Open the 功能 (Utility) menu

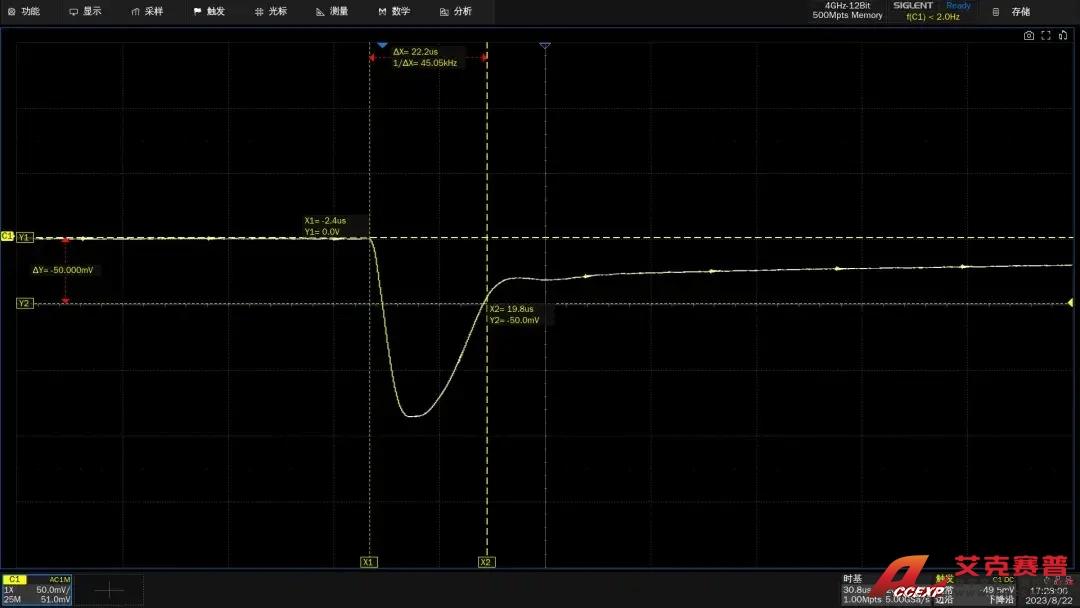24,11
